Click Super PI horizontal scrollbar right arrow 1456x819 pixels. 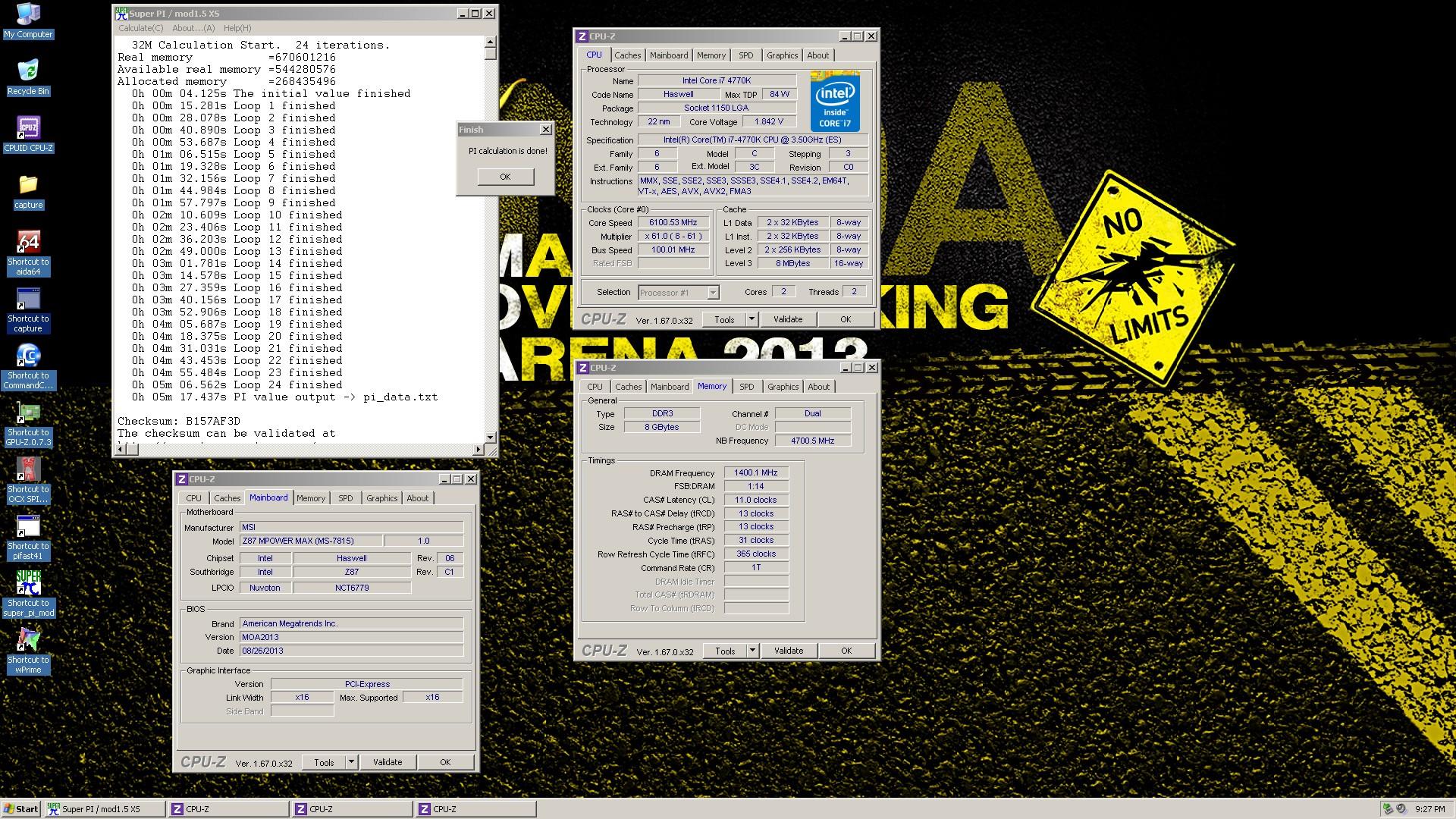(x=478, y=450)
